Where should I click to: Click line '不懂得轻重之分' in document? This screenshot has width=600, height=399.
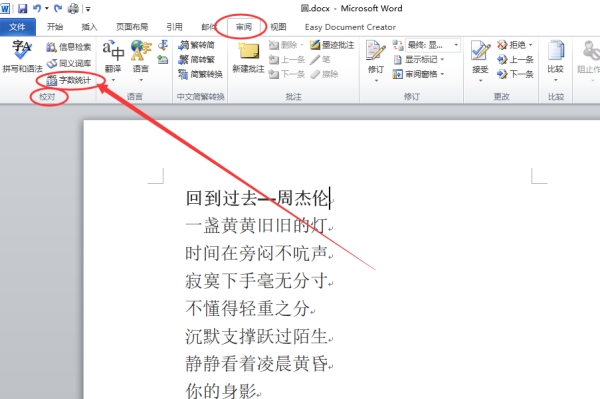tap(249, 308)
